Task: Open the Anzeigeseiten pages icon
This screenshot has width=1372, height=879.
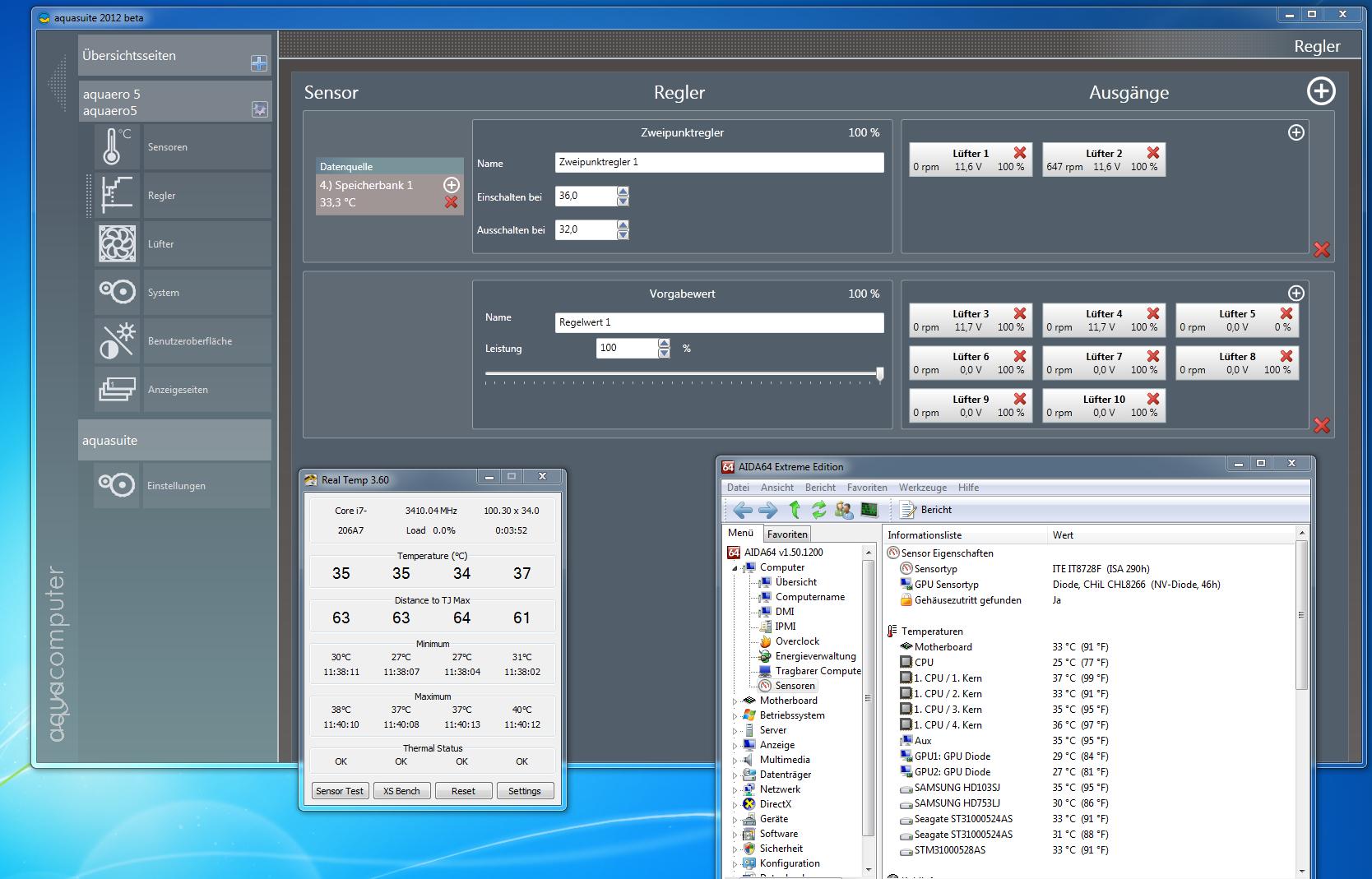Action: [116, 389]
